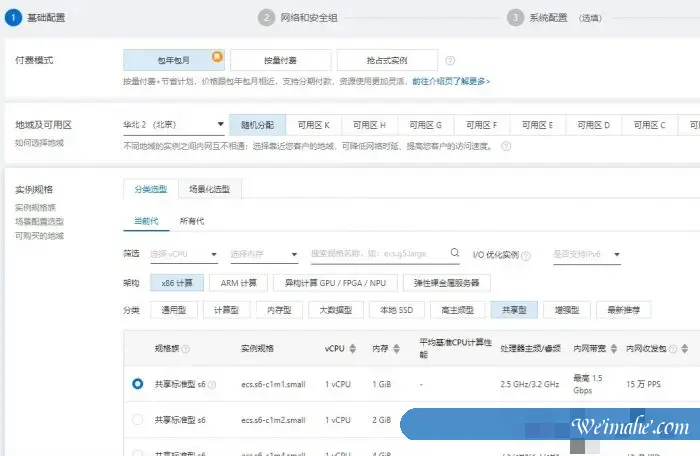Image resolution: width=700 pixels, height=456 pixels.
Task: Open link 前往介绍页了解更多
Action: pos(451,81)
